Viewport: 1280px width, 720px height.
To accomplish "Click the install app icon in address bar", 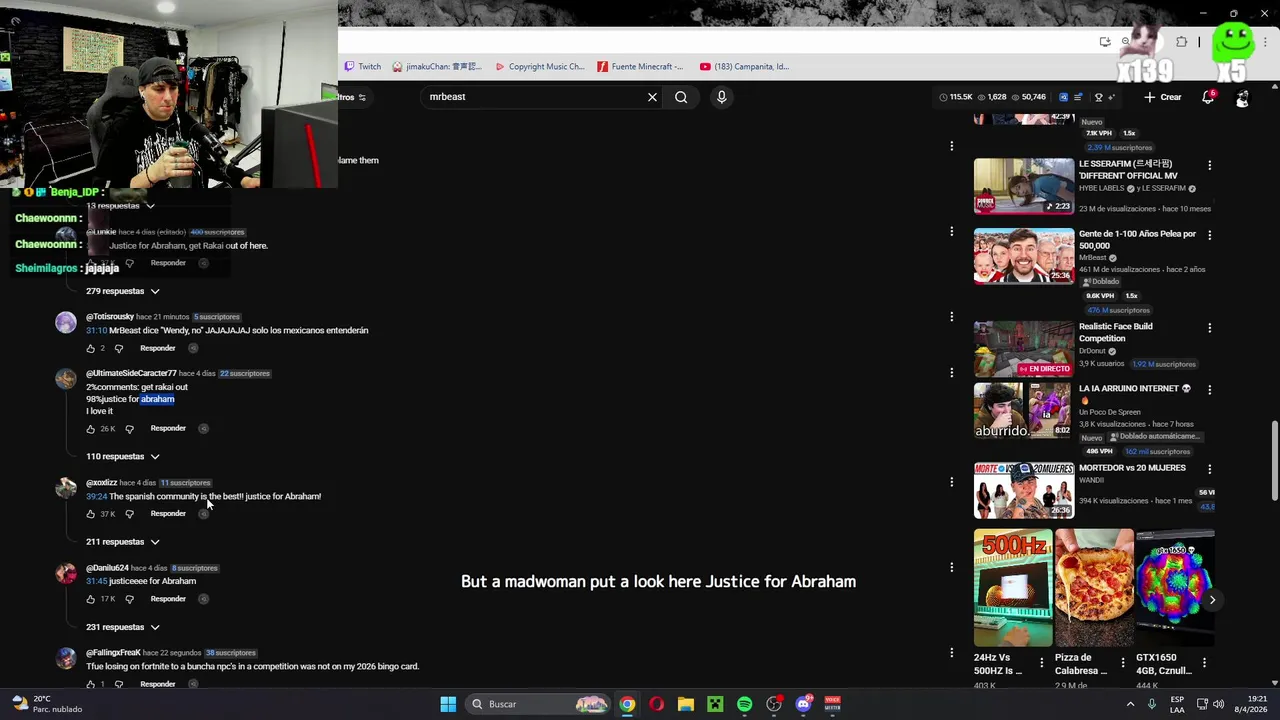I will point(1105,42).
